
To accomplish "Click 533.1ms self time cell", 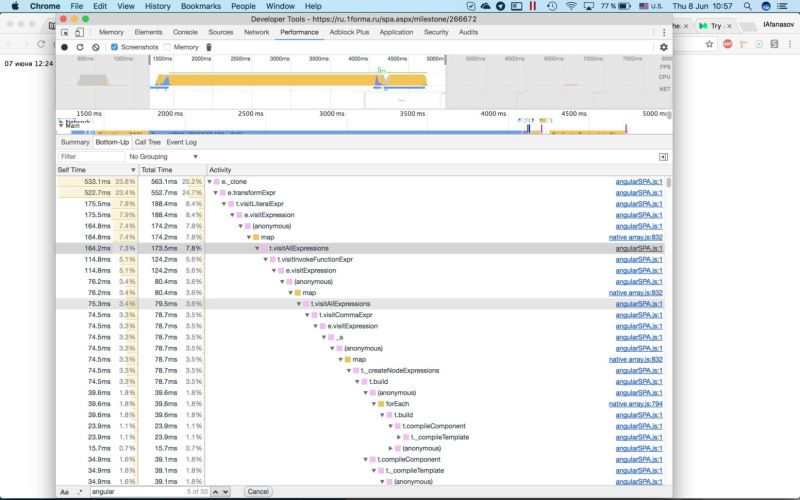I will (x=97, y=182).
